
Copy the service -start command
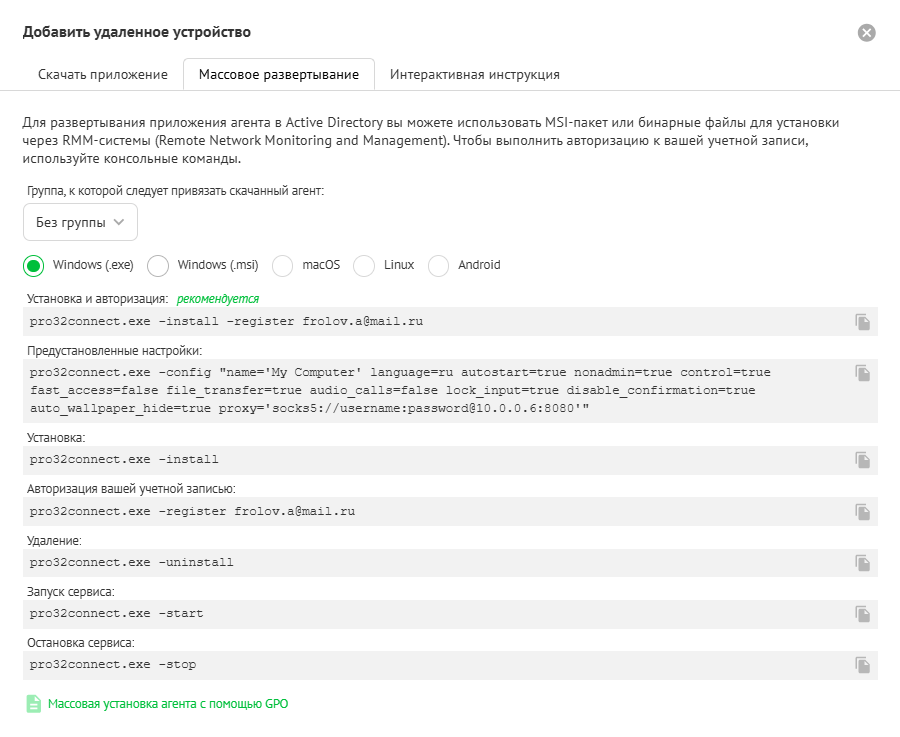pyautogui.click(x=862, y=614)
